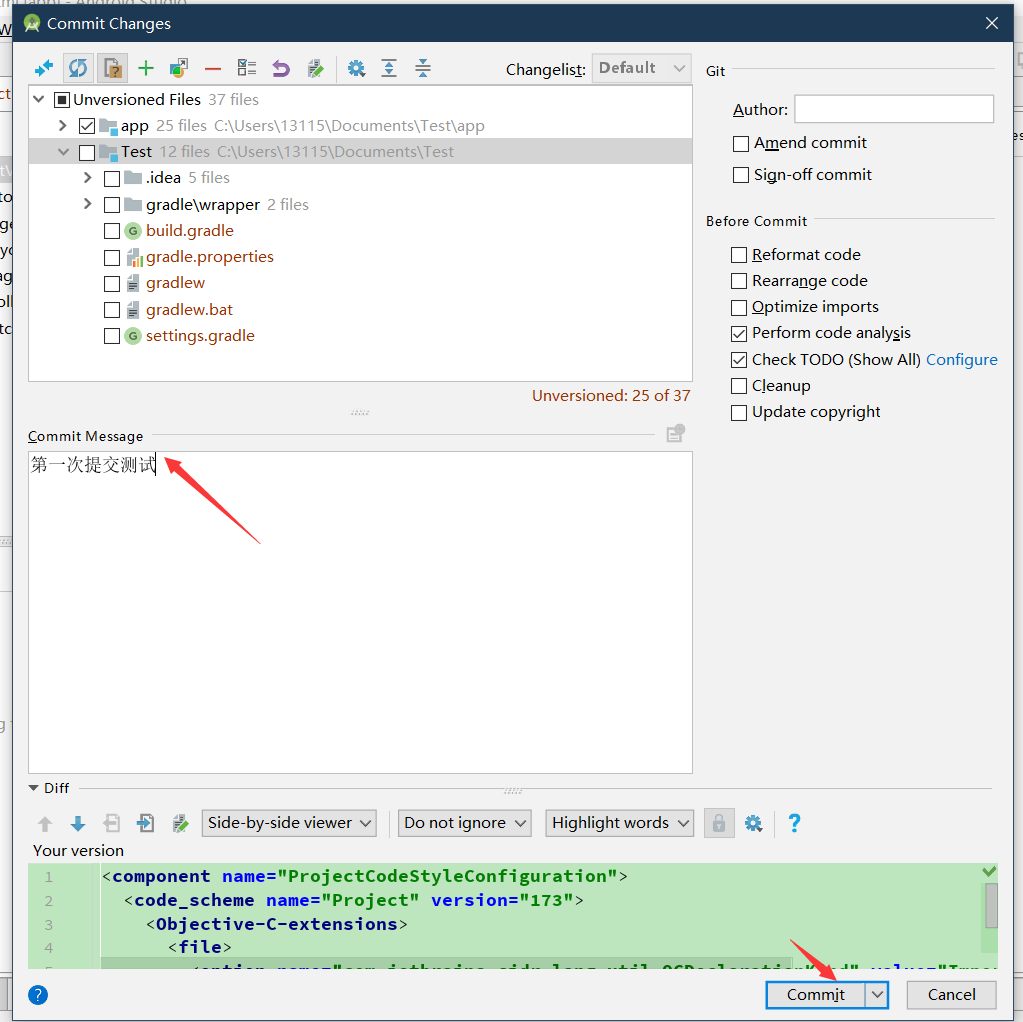Open the Side-by-side viewer dropdown
The height and width of the screenshot is (1022, 1023).
pyautogui.click(x=289, y=823)
